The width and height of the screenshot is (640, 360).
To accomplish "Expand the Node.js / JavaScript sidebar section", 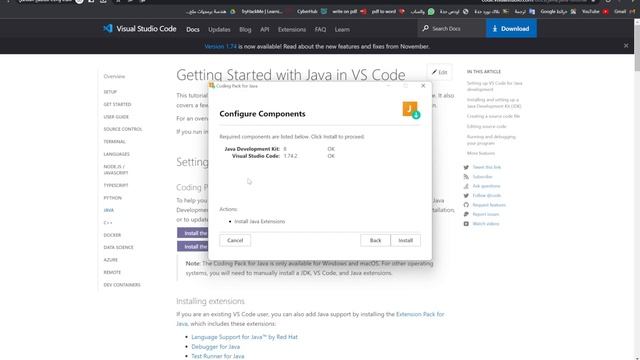I will point(116,170).
